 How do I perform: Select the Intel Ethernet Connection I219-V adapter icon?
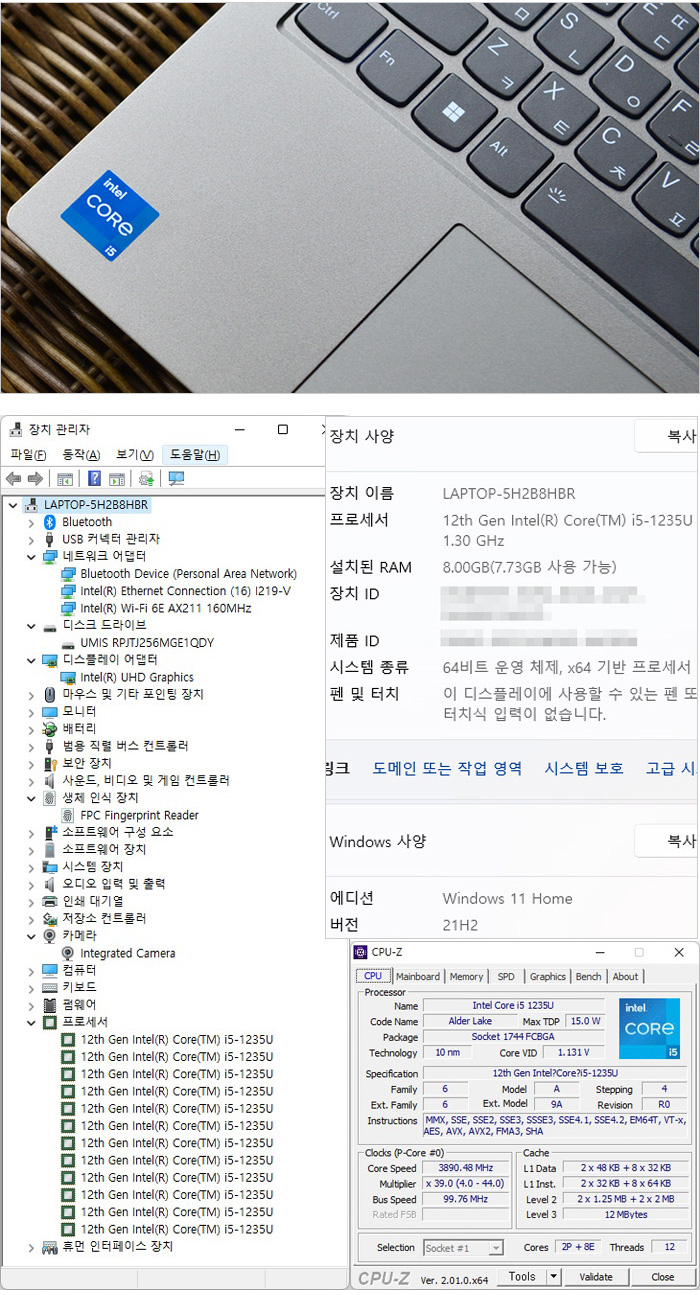point(69,591)
